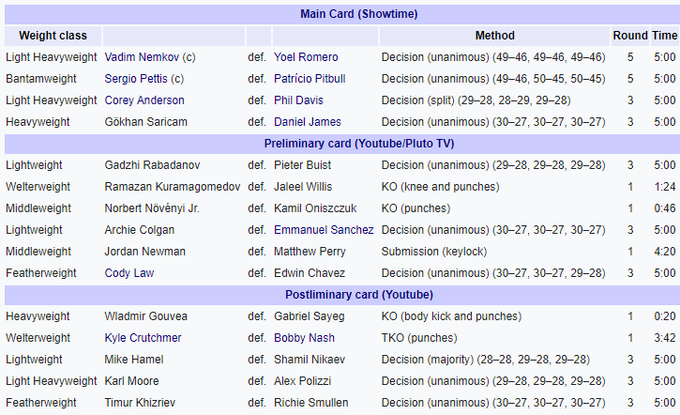Click the Method column header
Image resolution: width=680 pixels, height=415 pixels.
click(x=494, y=36)
